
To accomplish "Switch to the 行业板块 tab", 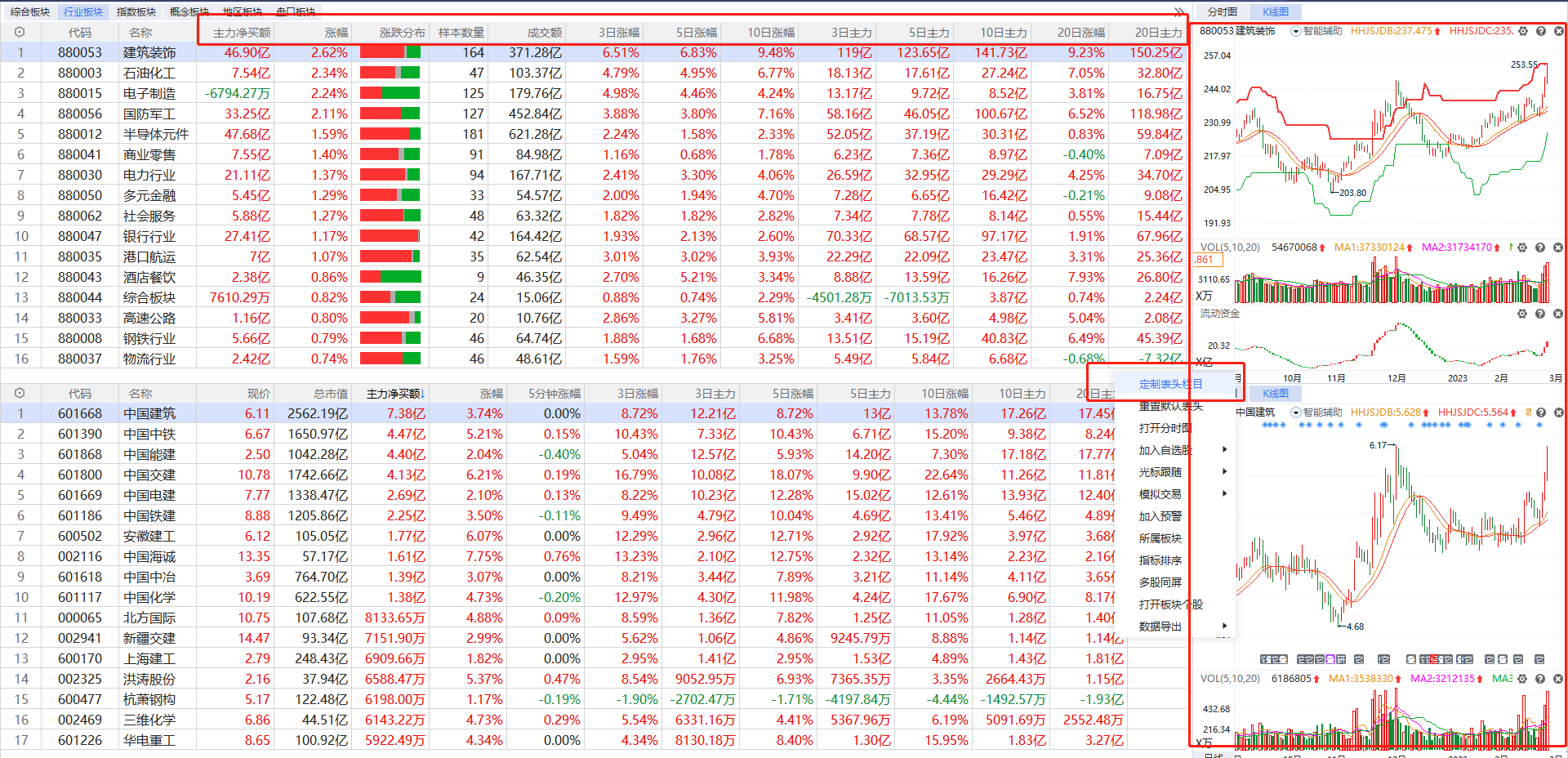I will [x=83, y=11].
